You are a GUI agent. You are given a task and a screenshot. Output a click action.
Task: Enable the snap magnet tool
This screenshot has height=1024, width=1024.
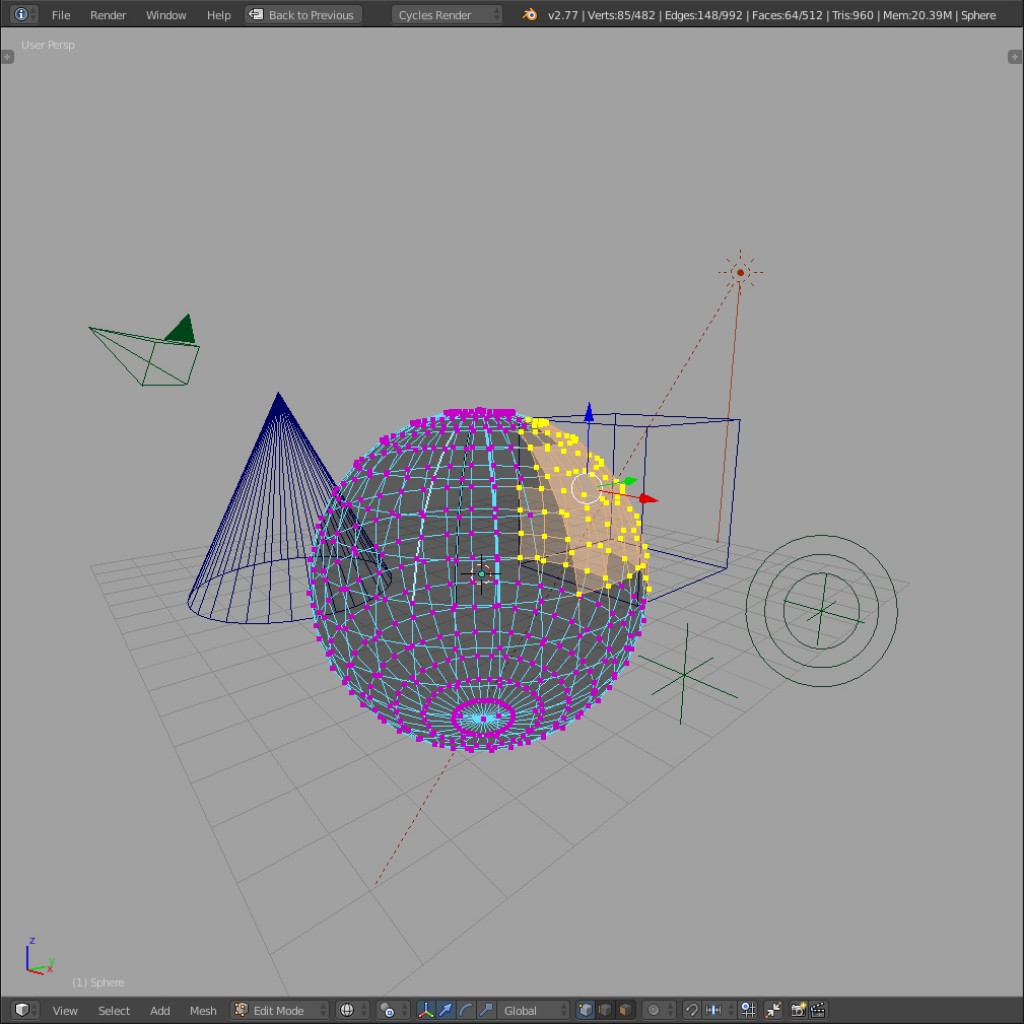click(x=692, y=1010)
